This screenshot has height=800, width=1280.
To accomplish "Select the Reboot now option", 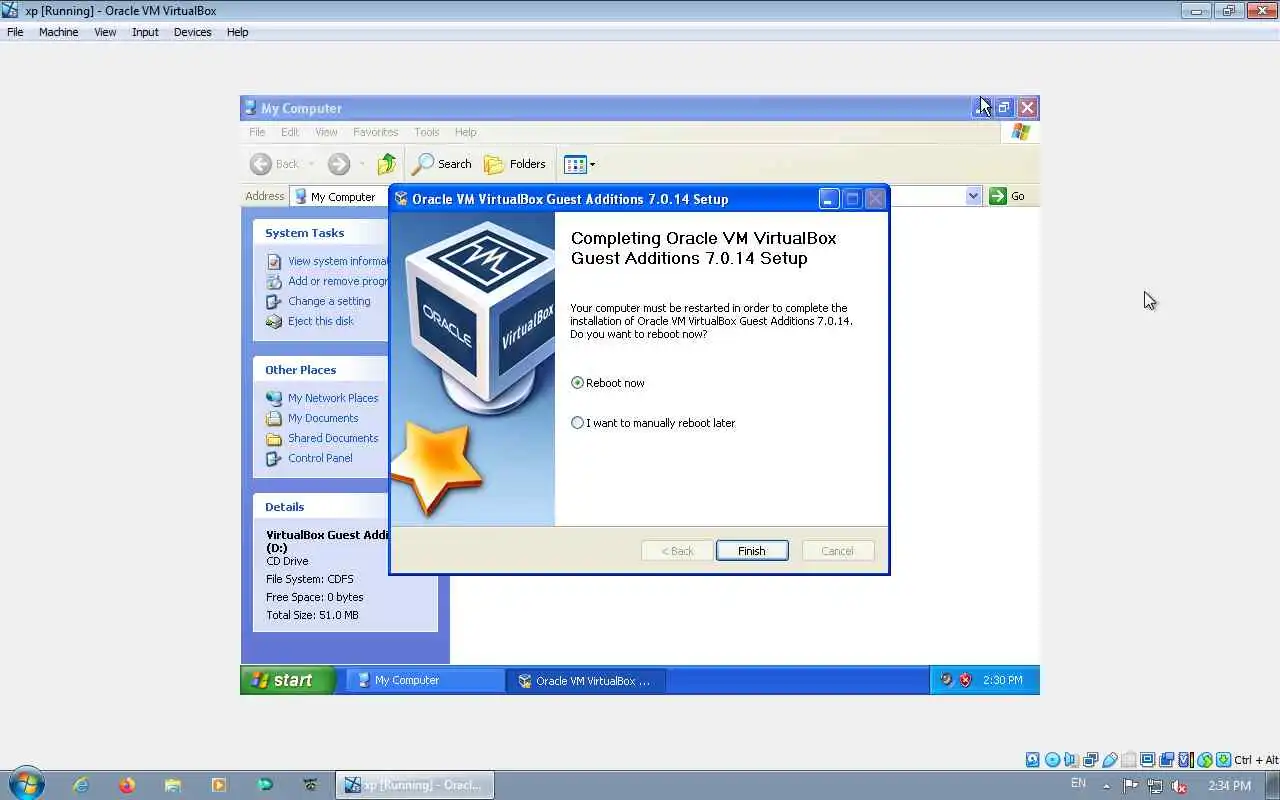I will click(608, 383).
